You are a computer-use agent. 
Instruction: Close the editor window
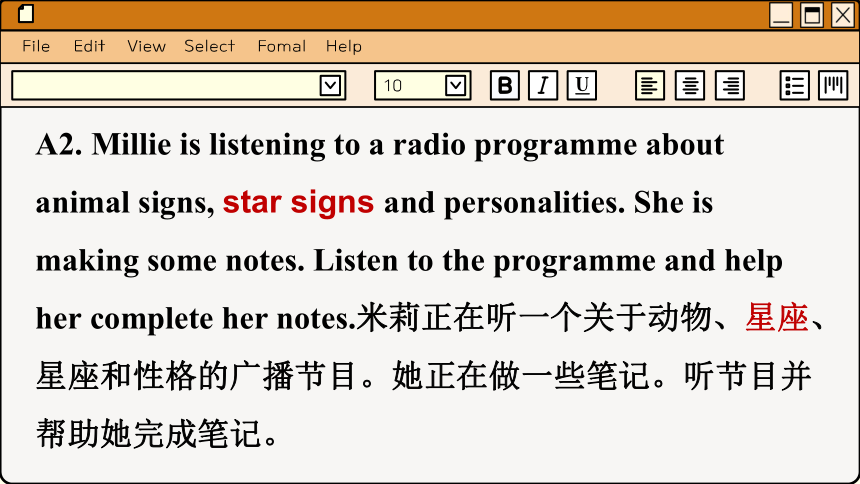click(x=843, y=15)
